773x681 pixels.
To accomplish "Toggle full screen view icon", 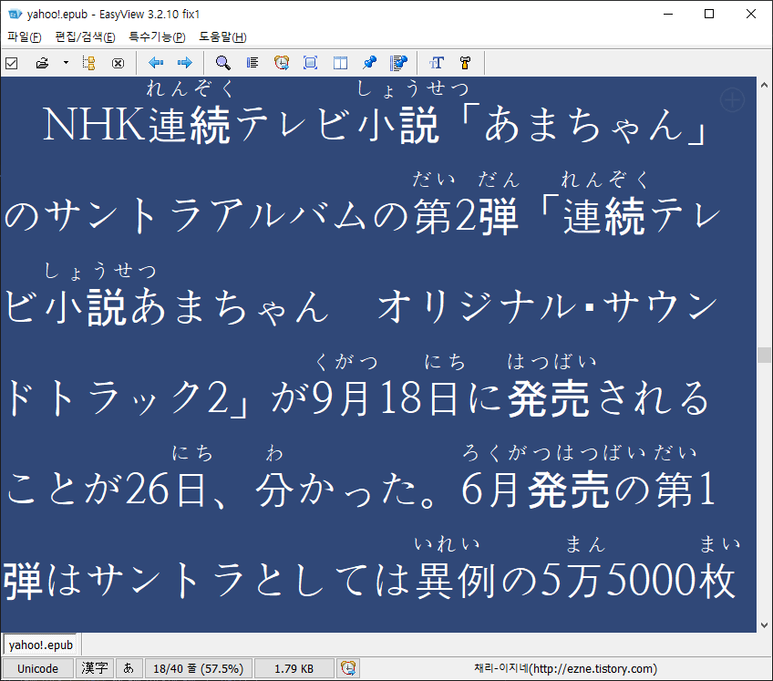I will [x=310, y=63].
